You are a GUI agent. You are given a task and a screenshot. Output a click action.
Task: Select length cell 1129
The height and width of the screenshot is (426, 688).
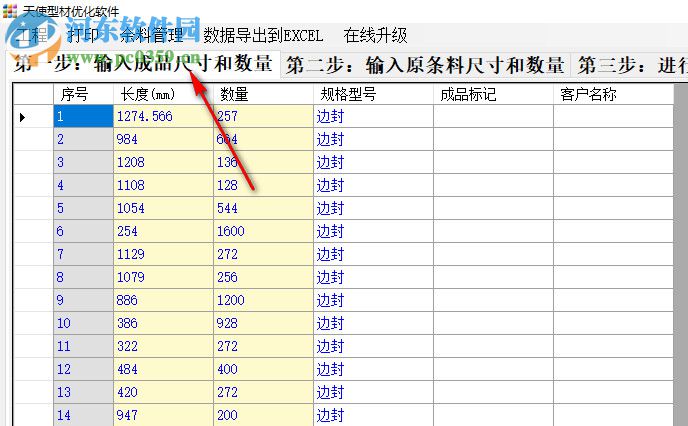(163, 254)
